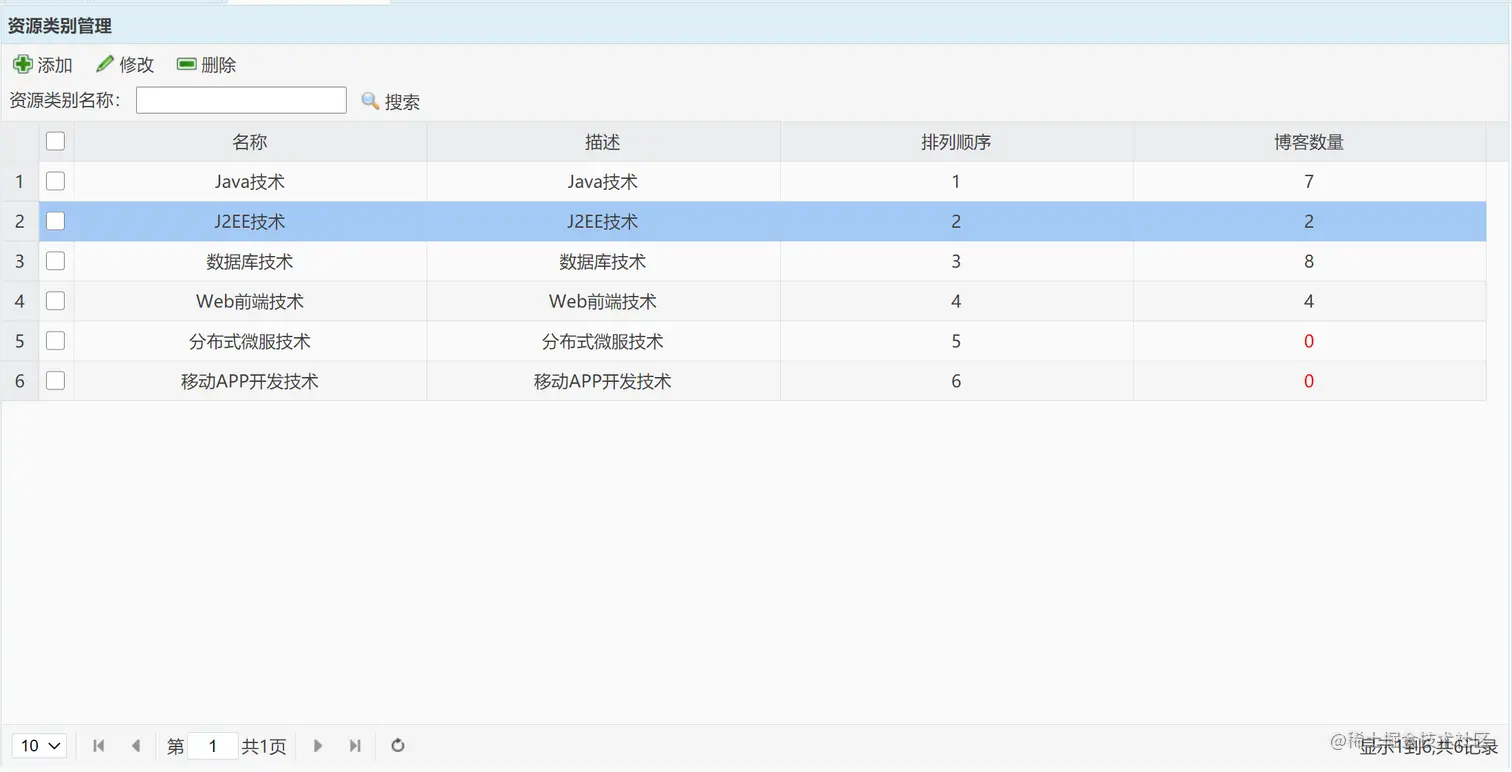Viewport: 1512px width, 772px height.
Task: Sort by 描述 column header
Action: tap(603, 142)
